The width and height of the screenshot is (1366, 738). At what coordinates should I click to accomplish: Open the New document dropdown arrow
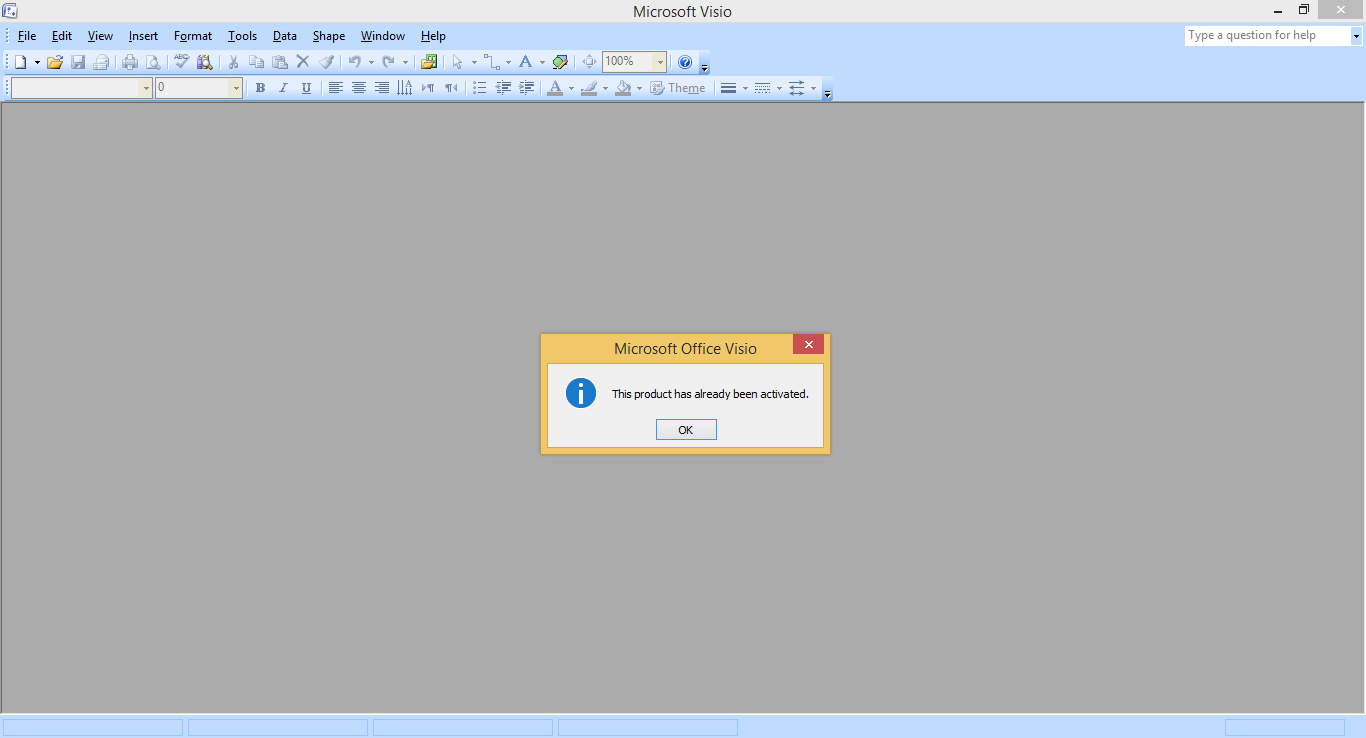click(x=37, y=62)
